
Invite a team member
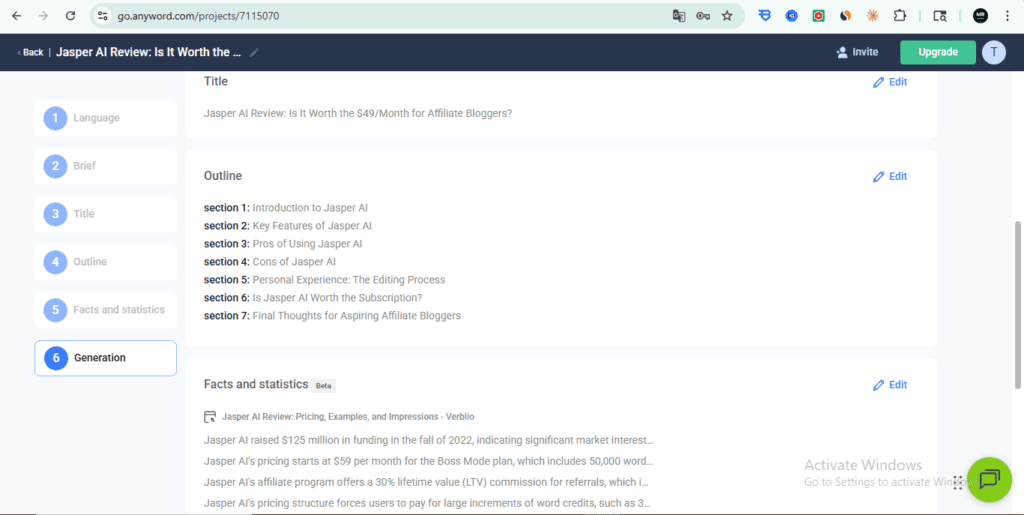857,52
